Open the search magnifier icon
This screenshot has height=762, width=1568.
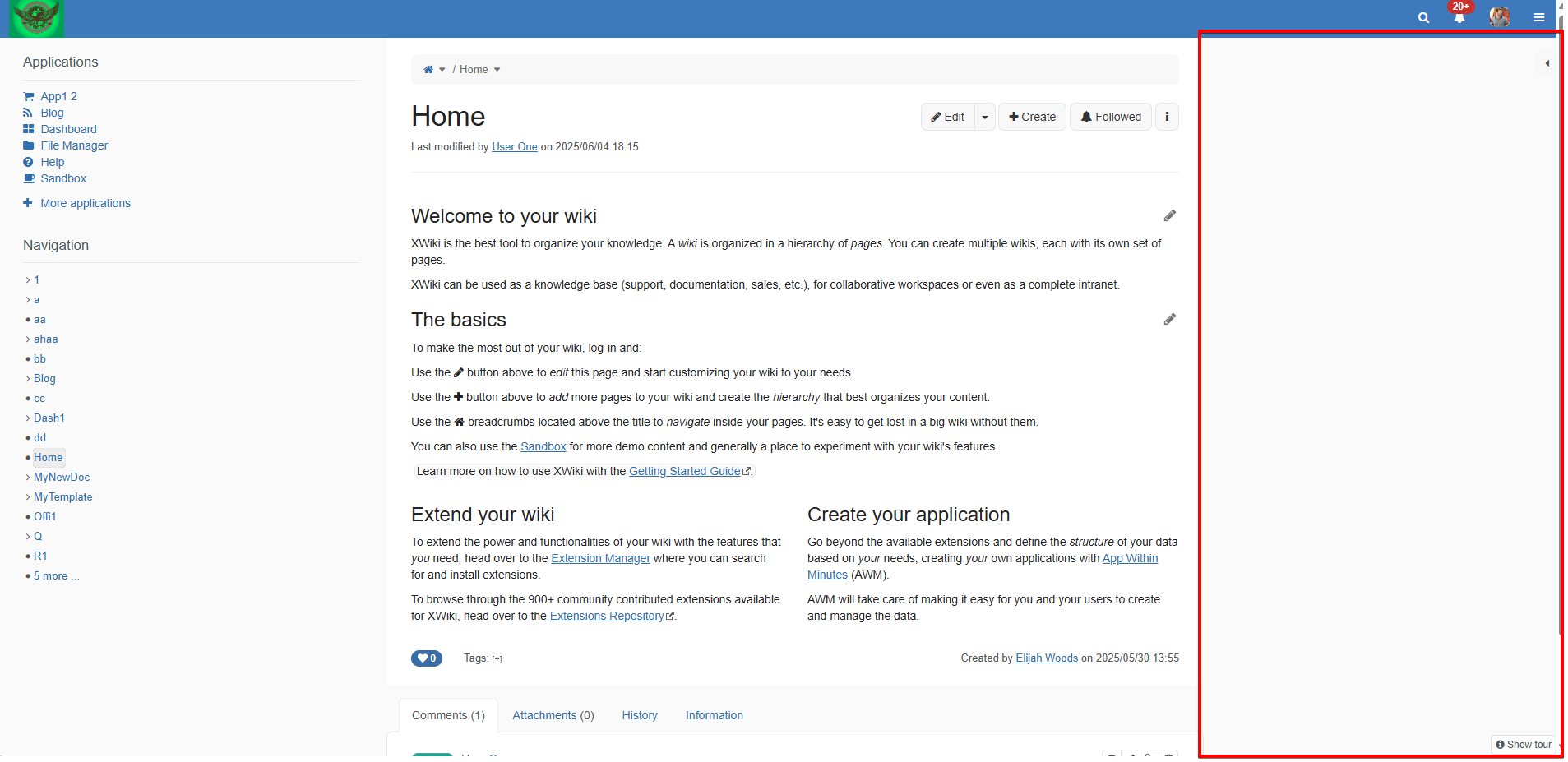click(x=1423, y=18)
